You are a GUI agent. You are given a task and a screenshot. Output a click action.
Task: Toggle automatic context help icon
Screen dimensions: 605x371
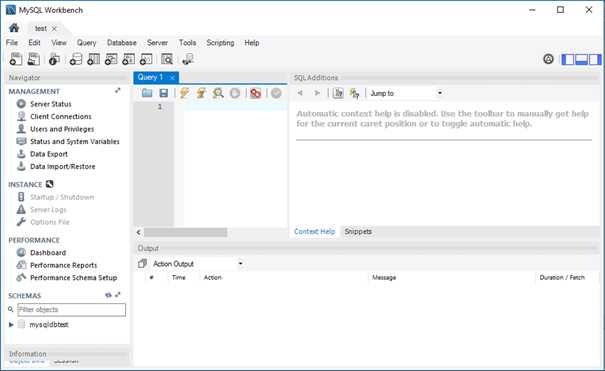354,93
